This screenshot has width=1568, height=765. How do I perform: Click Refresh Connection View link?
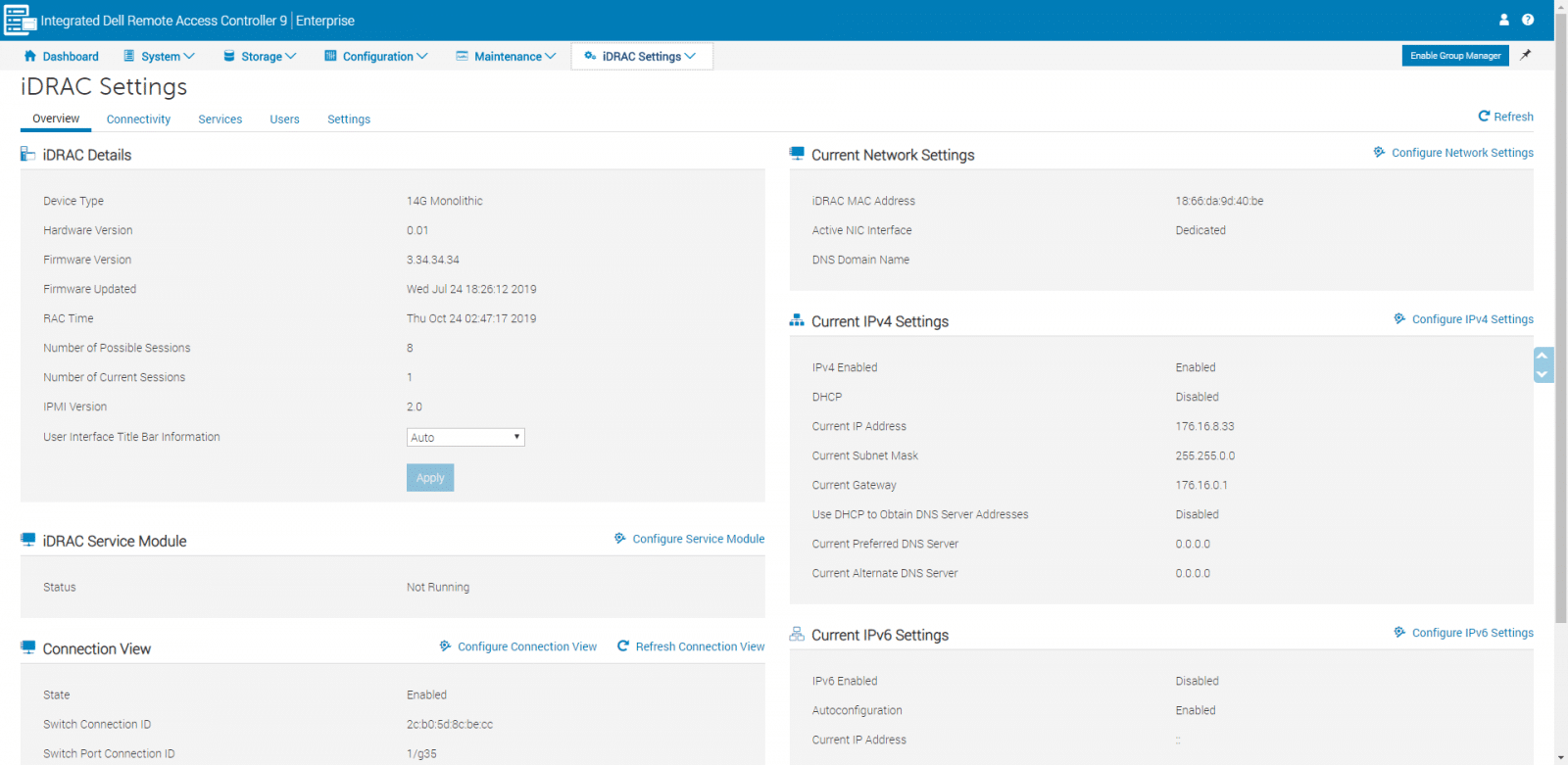700,646
